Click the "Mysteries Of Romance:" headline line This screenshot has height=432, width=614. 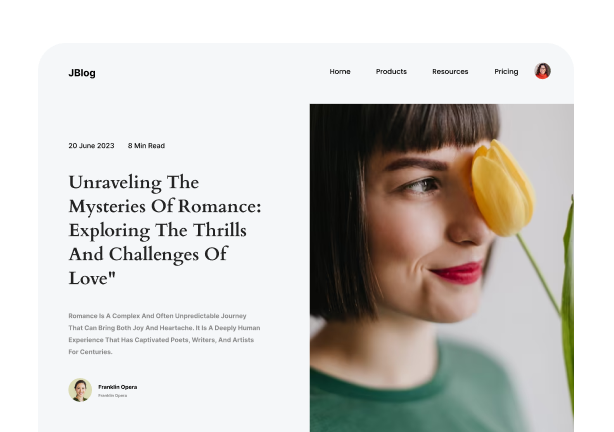click(165, 206)
